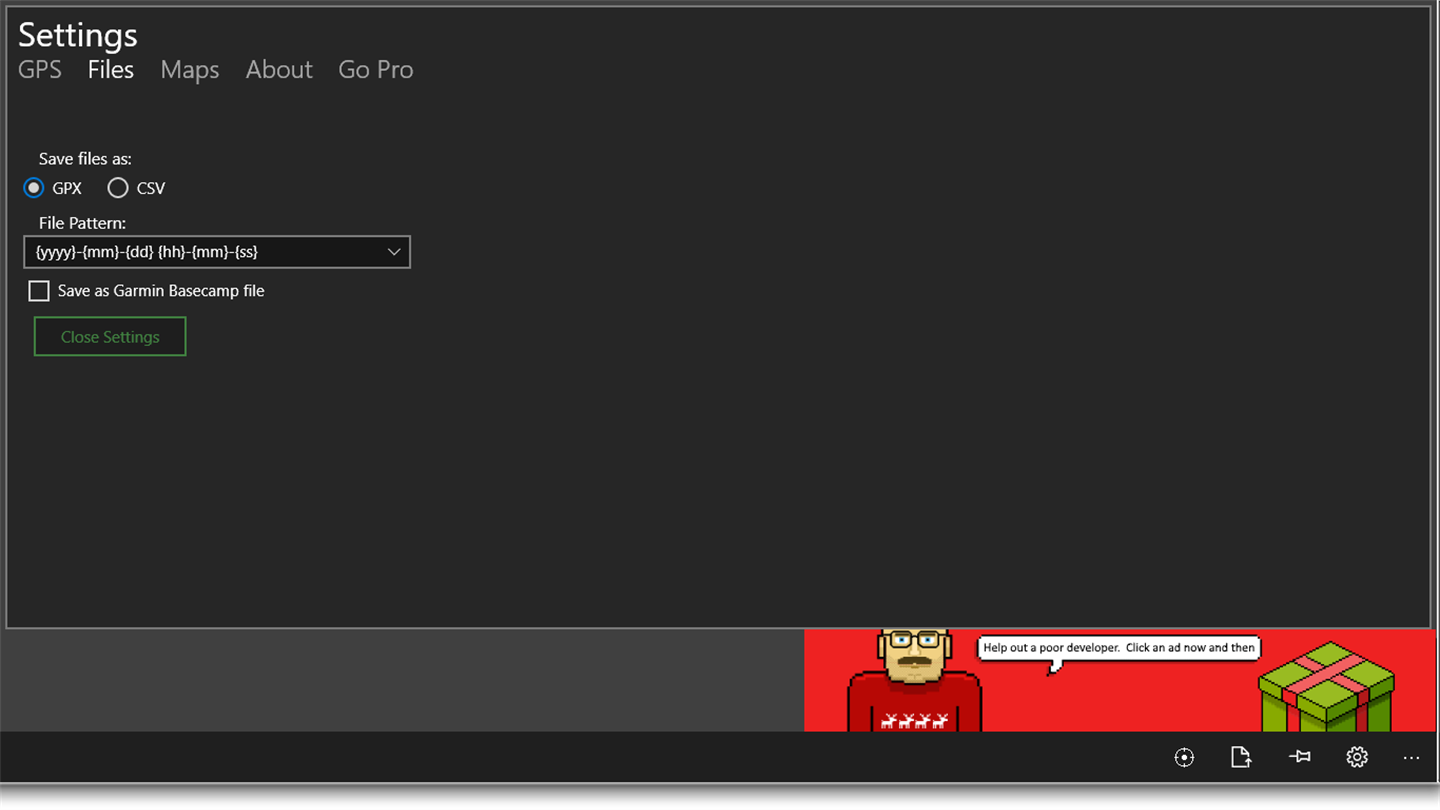Expand the File Pattern dropdown arrow
The height and width of the screenshot is (810, 1440).
[x=394, y=252]
